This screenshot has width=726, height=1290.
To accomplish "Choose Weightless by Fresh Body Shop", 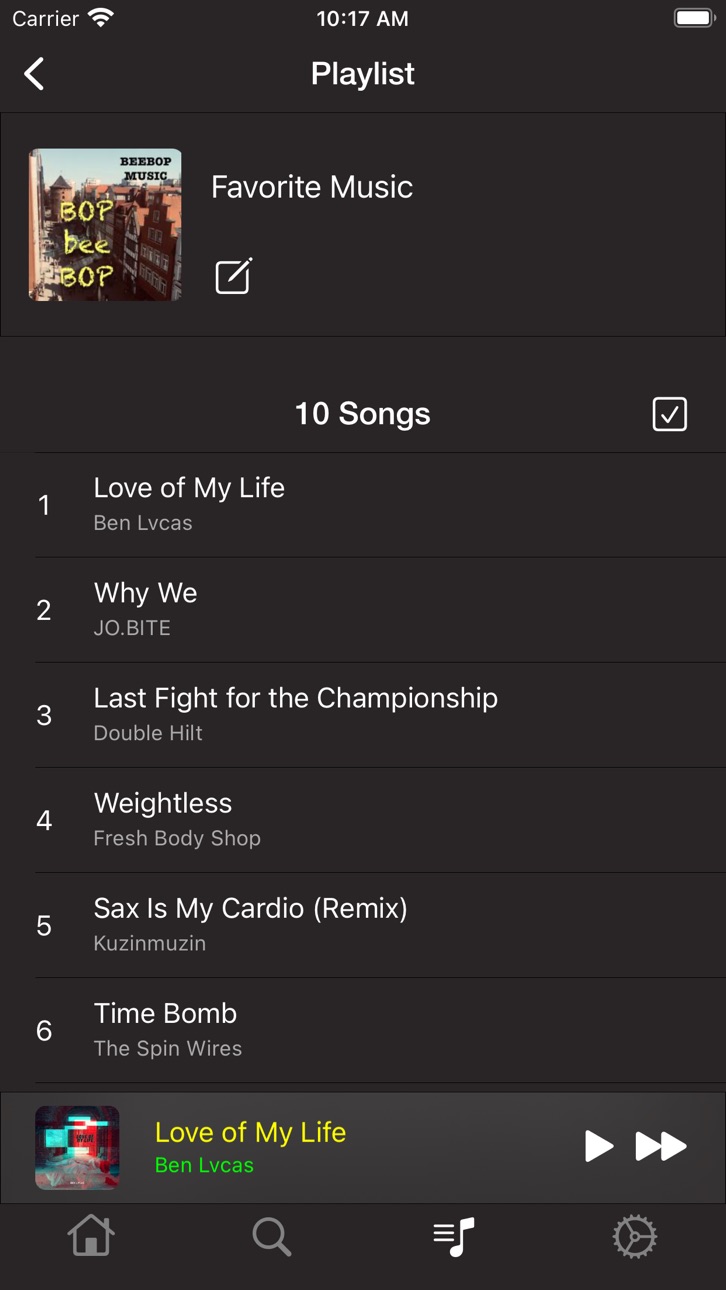I will (x=381, y=820).
